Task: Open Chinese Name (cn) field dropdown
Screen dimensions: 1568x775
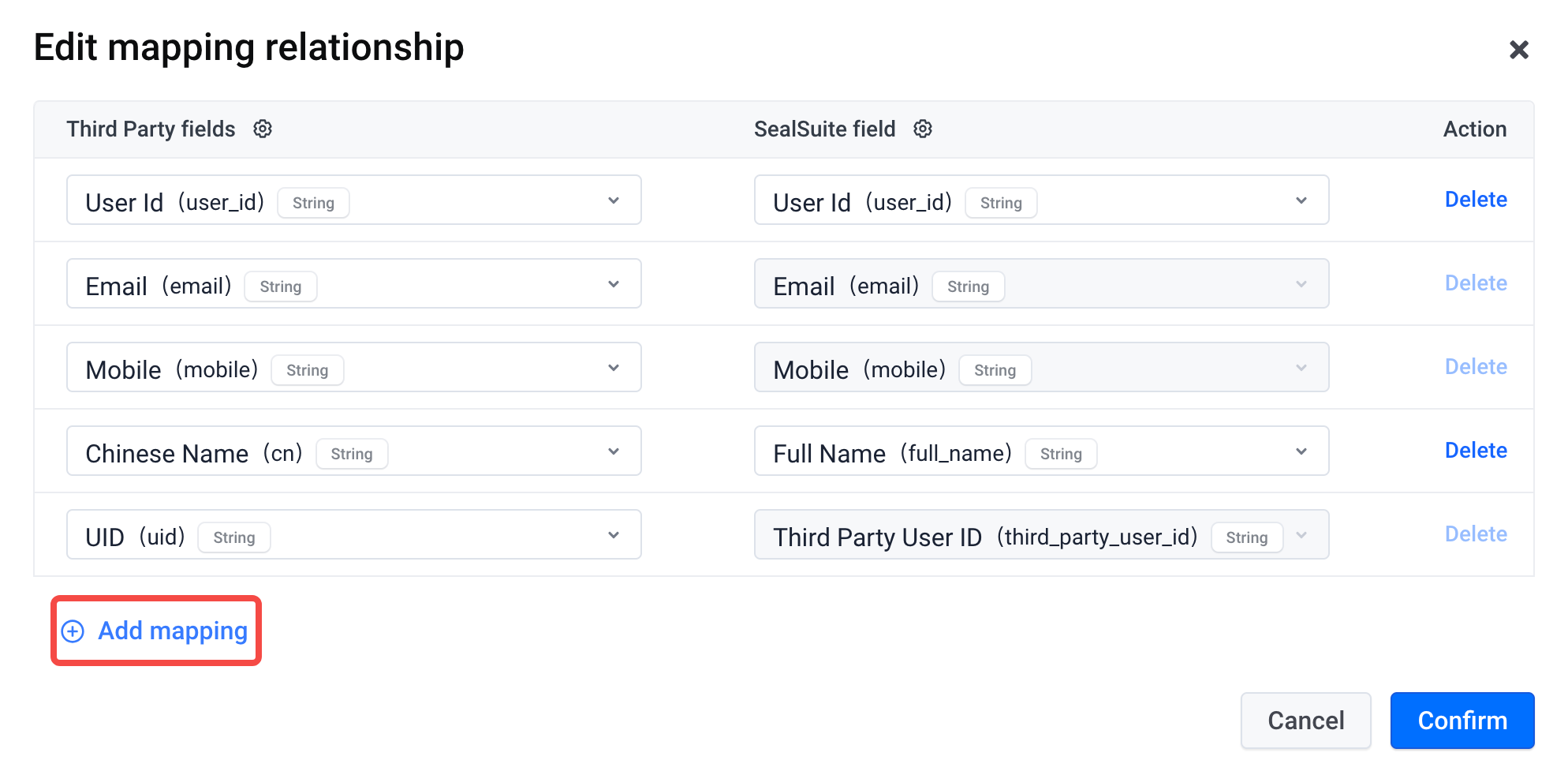Action: pos(354,451)
